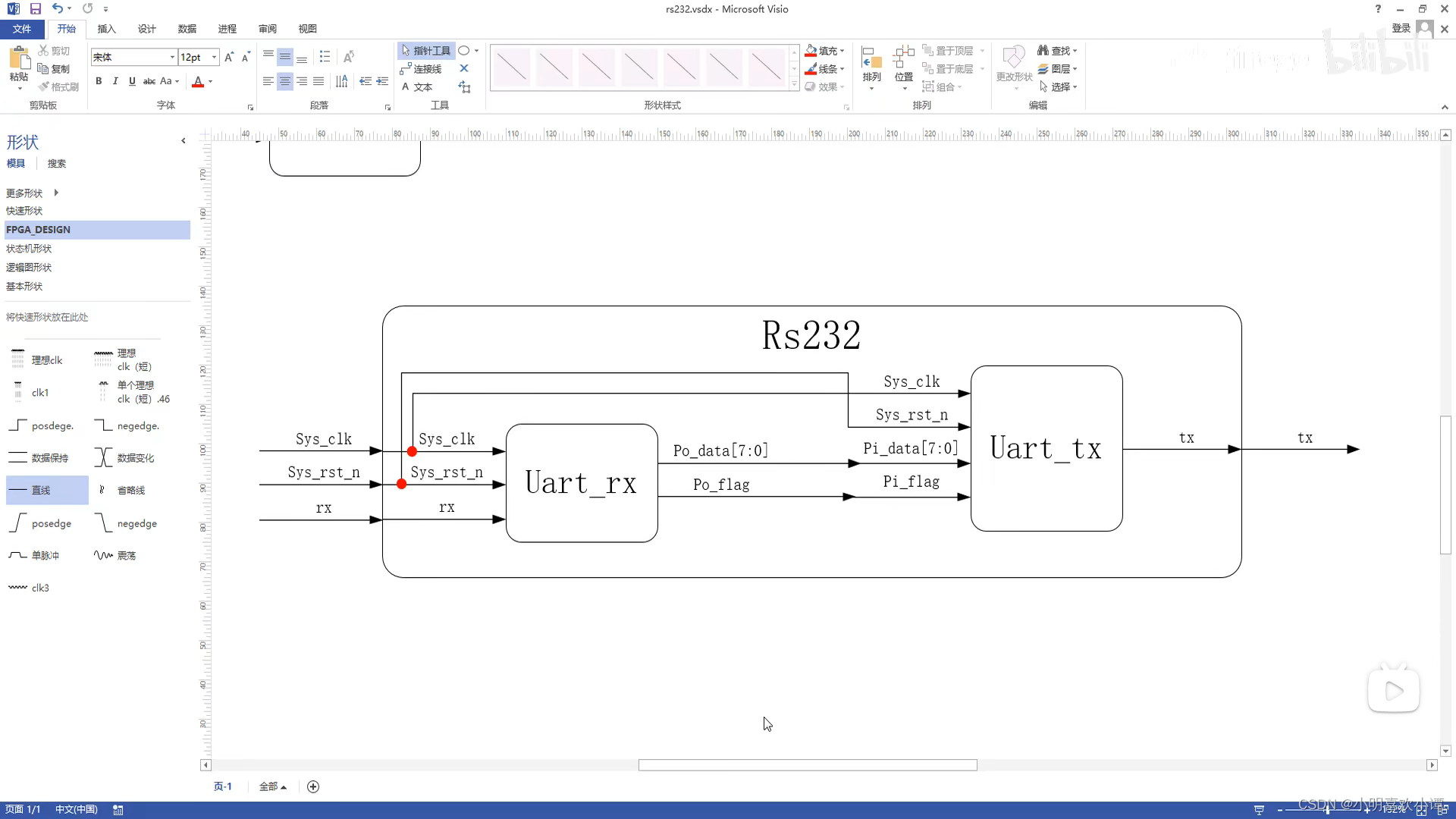The width and height of the screenshot is (1456, 819).
Task: Switch to the Insert (插入) ribbon tab
Action: point(106,29)
